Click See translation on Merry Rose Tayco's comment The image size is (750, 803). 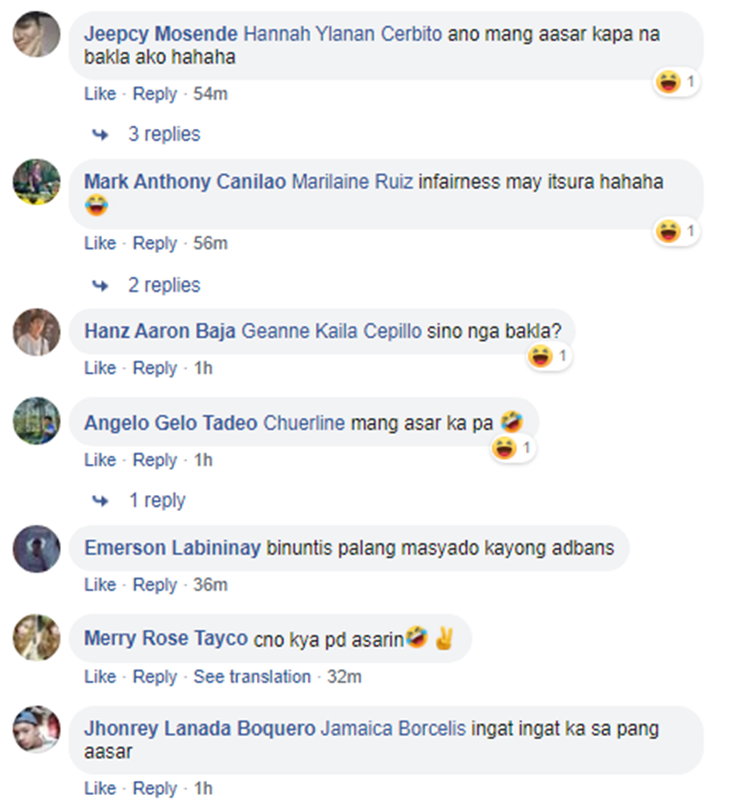click(x=252, y=677)
